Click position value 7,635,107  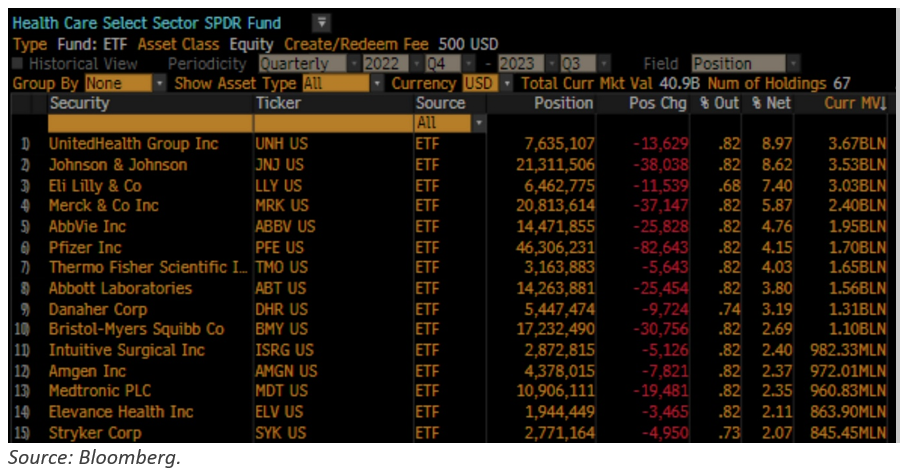click(x=560, y=144)
